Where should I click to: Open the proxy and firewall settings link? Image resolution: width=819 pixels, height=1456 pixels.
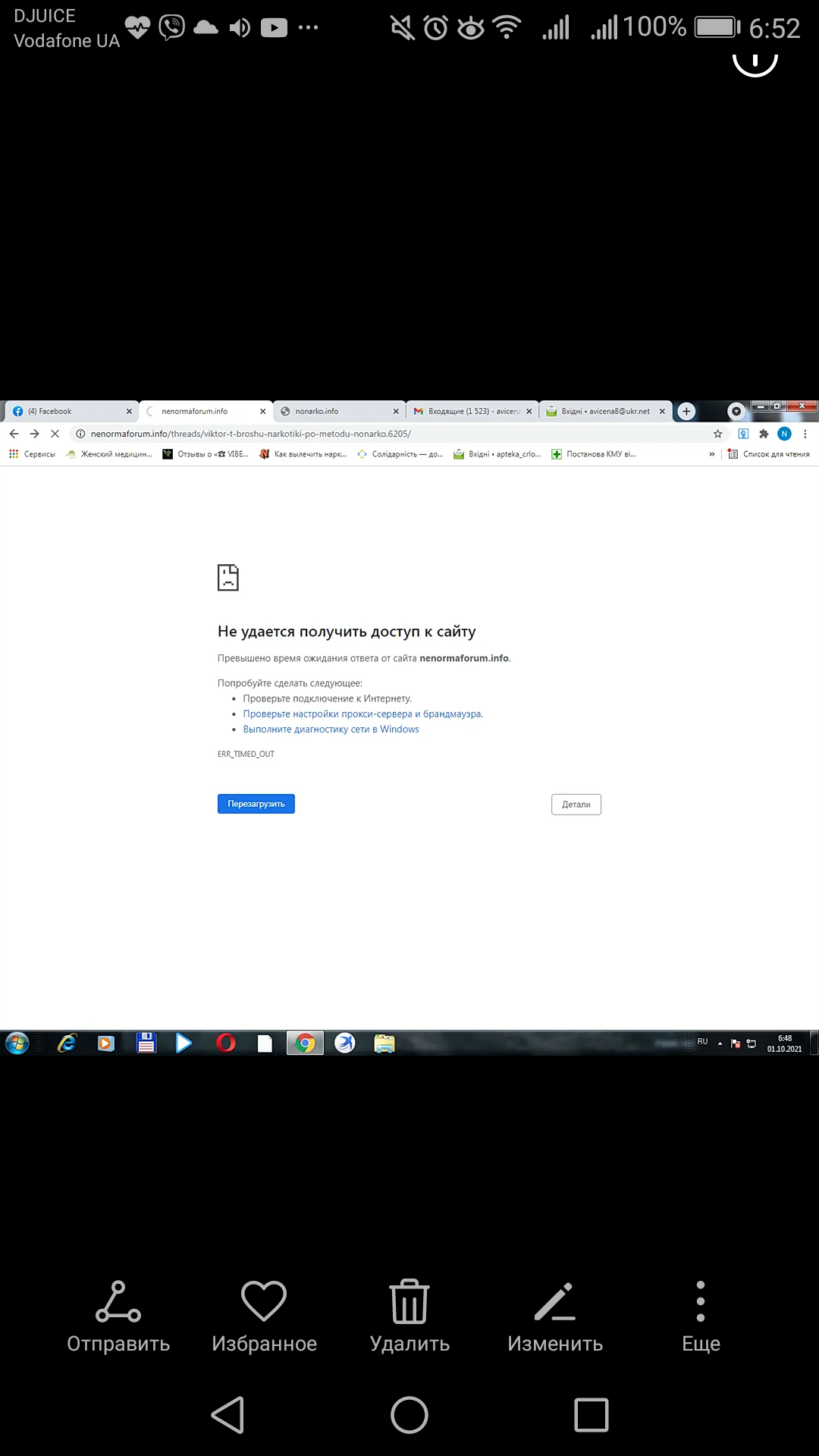(x=362, y=714)
